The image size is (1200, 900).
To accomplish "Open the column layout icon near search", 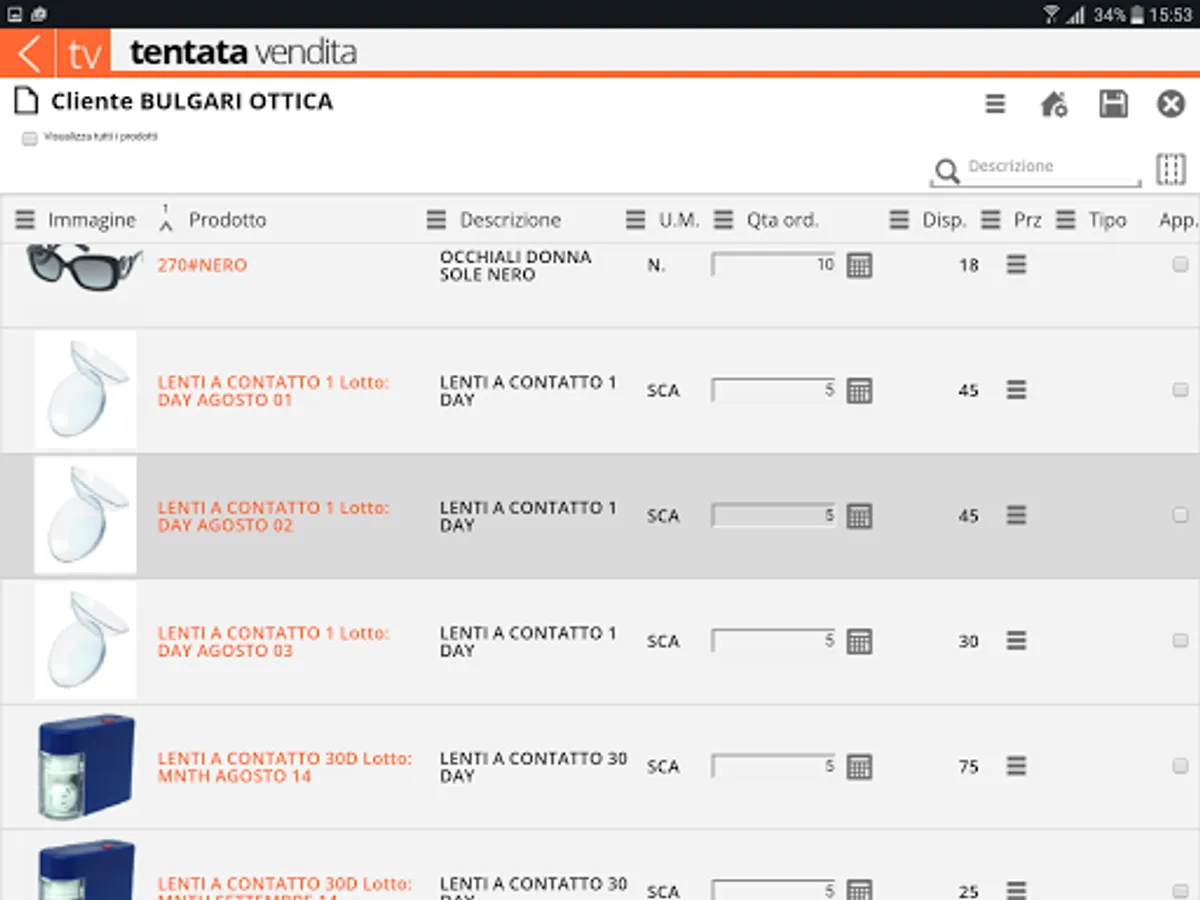I will click(1171, 169).
